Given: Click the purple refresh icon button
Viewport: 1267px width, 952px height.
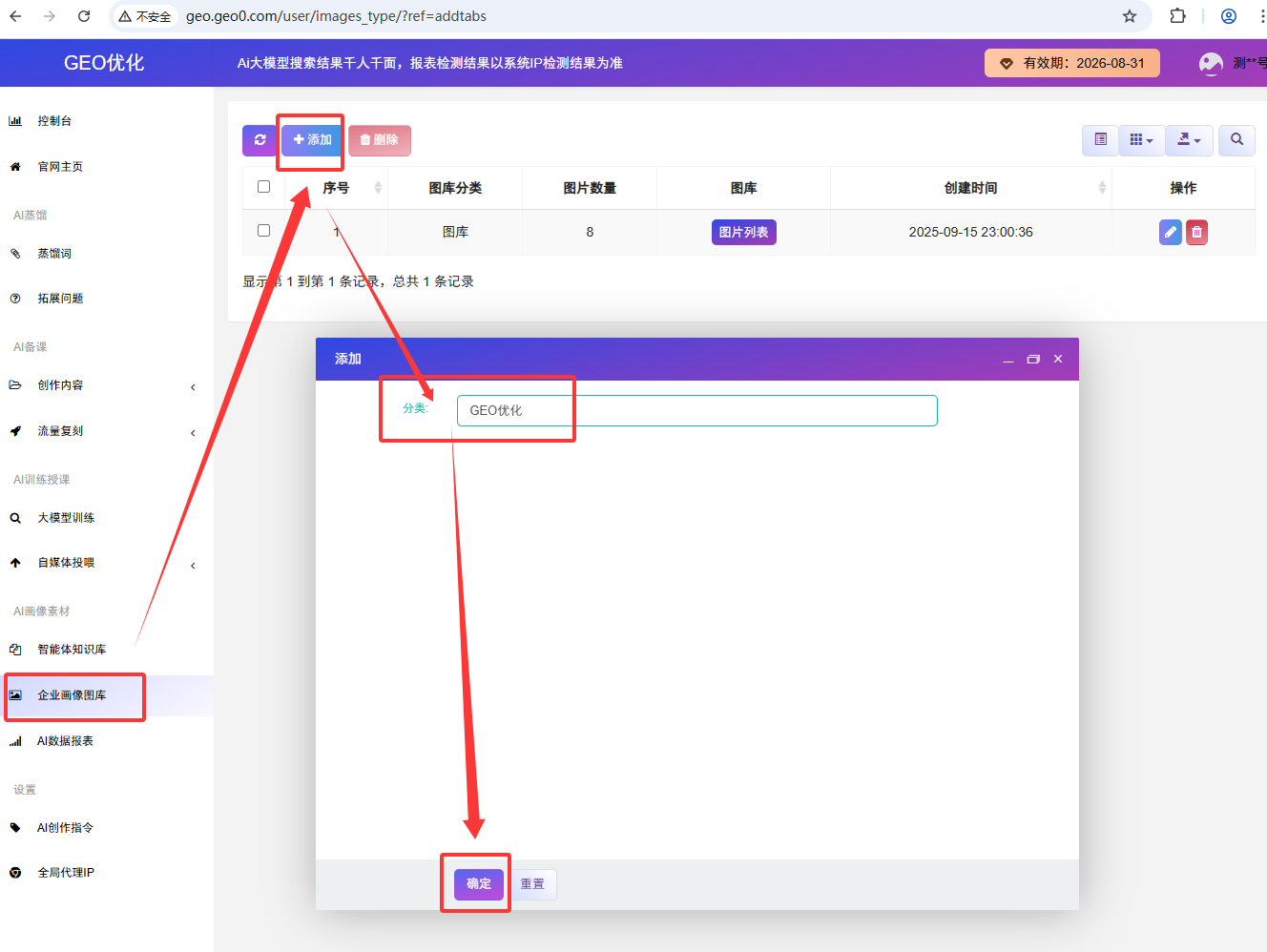Looking at the screenshot, I should pyautogui.click(x=260, y=140).
